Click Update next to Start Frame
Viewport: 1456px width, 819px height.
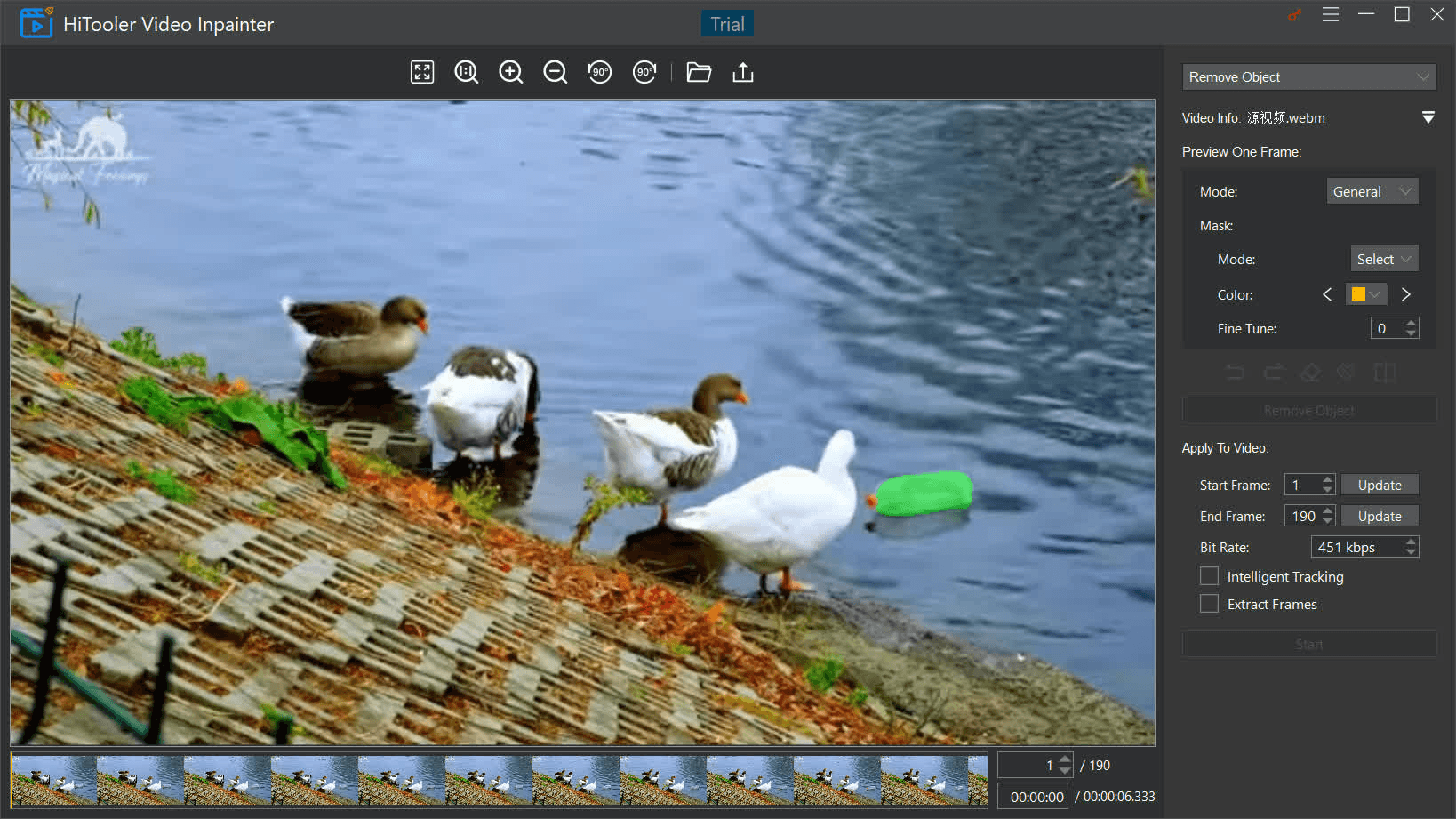[x=1379, y=485]
